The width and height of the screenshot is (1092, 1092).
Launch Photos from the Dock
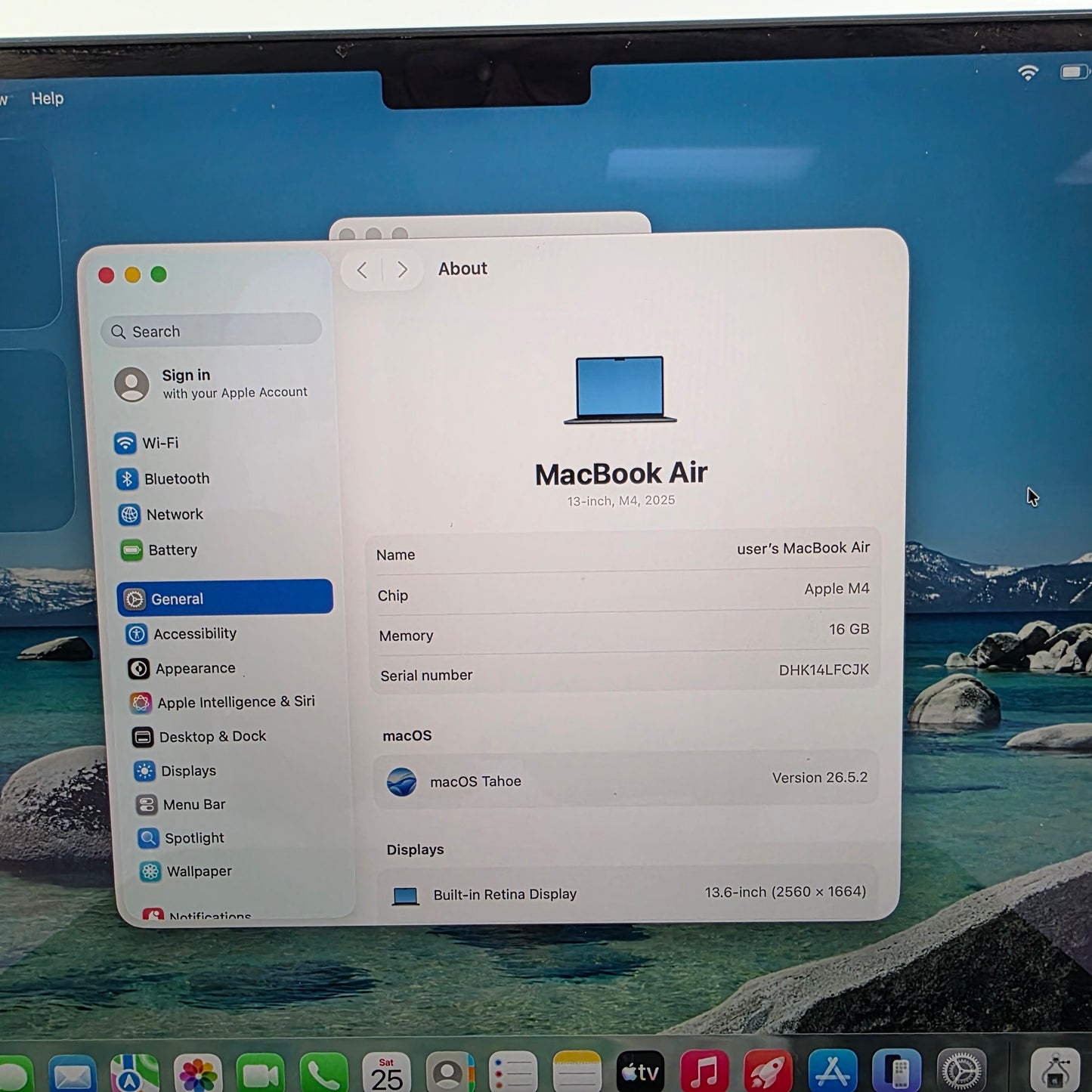[198, 1073]
